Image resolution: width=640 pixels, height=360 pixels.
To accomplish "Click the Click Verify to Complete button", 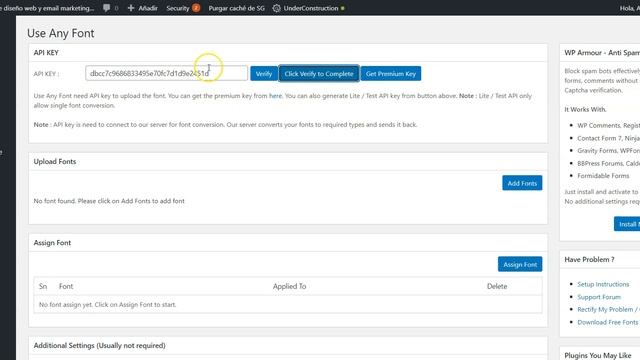I will coord(319,73).
